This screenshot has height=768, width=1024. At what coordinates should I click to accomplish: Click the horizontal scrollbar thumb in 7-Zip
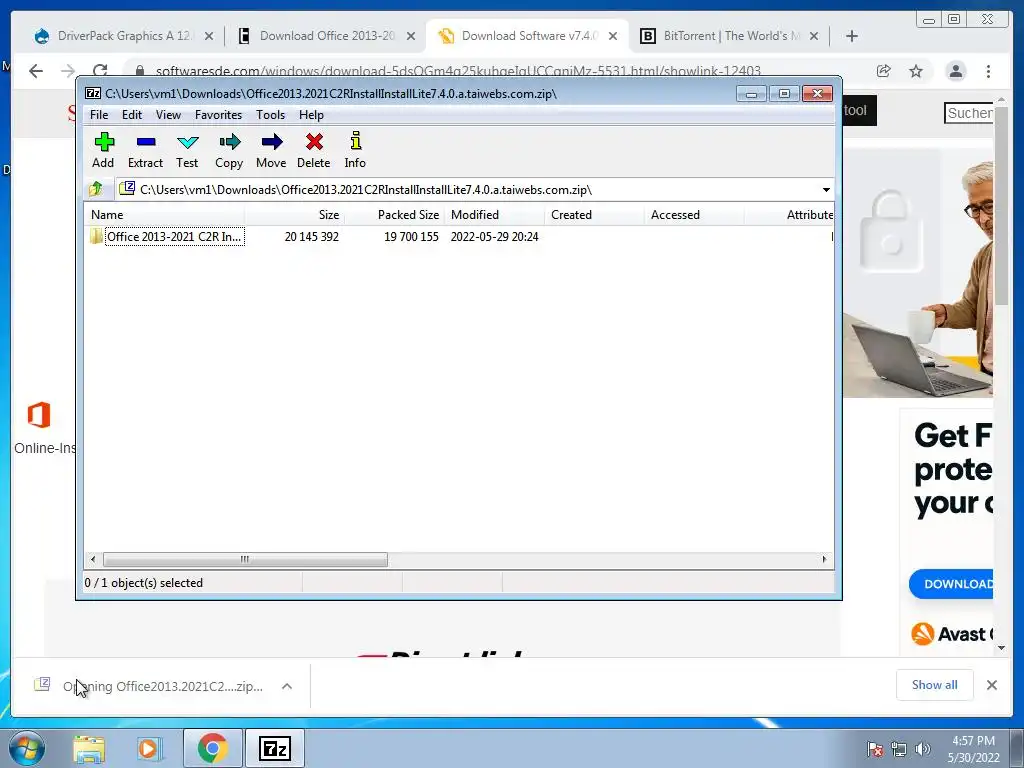[x=245, y=560]
